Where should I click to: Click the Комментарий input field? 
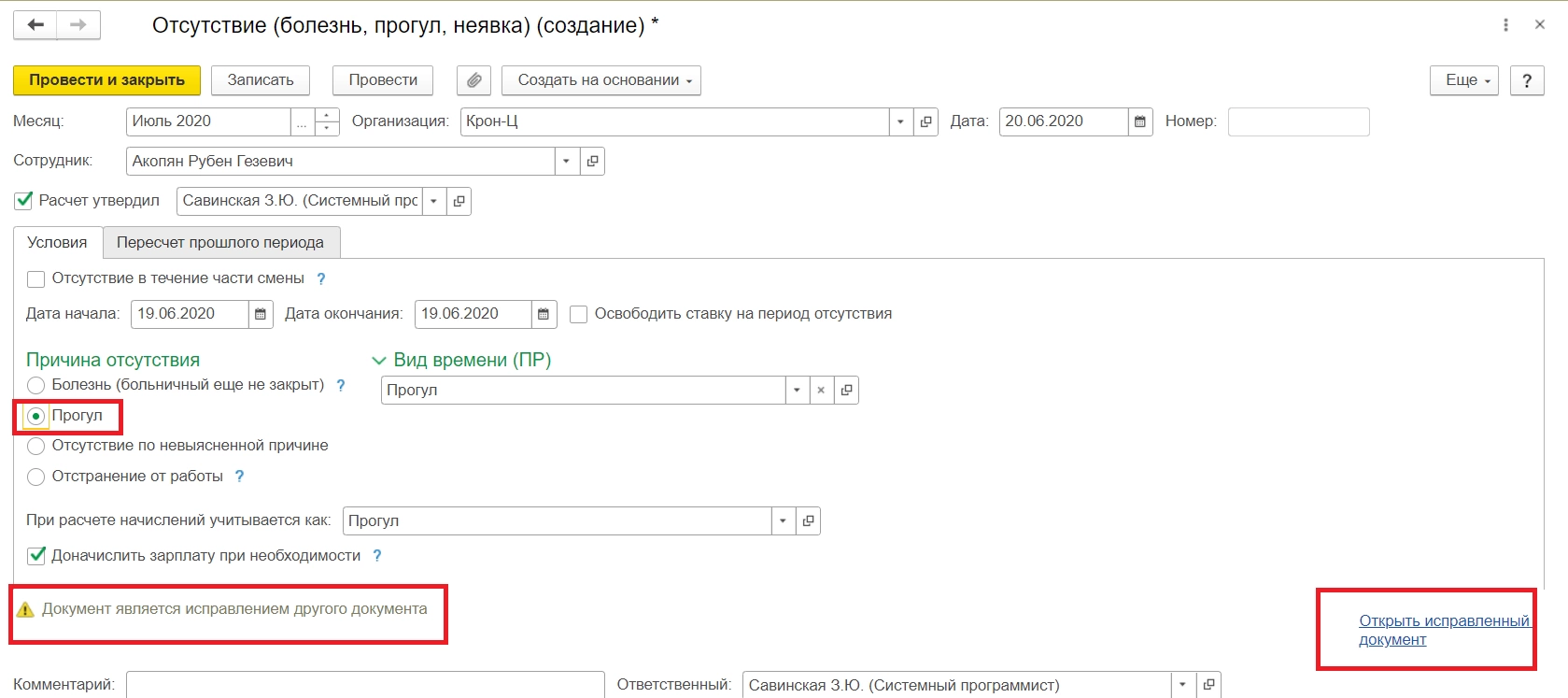(x=365, y=685)
